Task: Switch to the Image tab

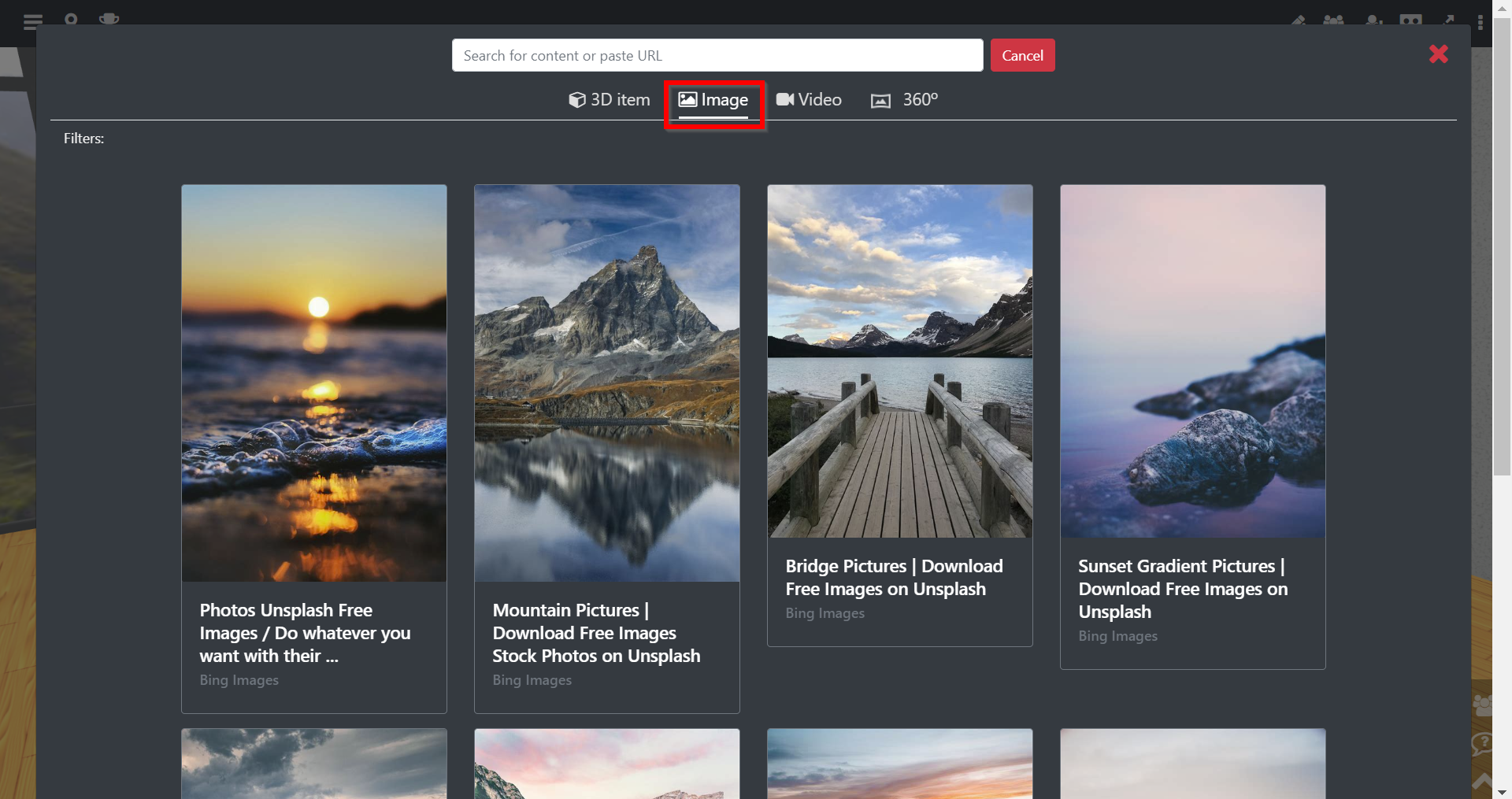Action: (713, 100)
